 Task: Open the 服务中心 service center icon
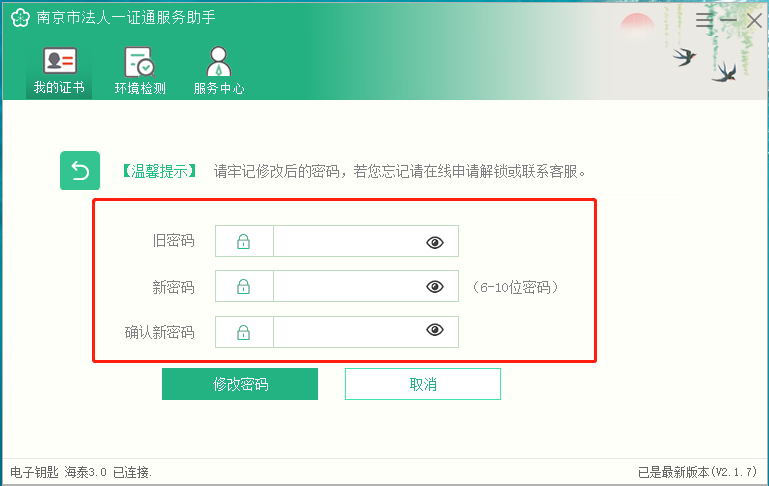coord(218,61)
